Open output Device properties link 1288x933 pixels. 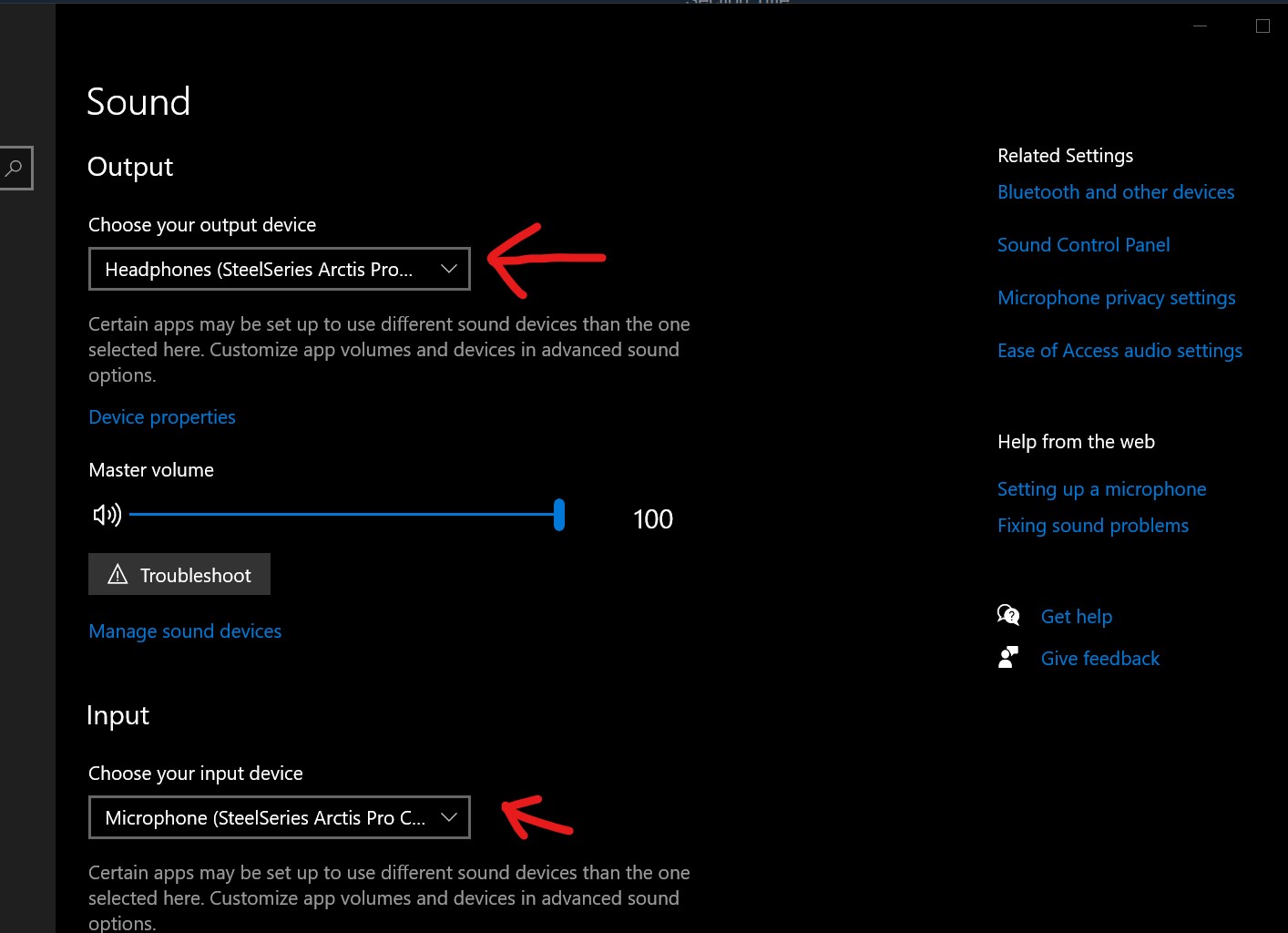[x=162, y=417]
